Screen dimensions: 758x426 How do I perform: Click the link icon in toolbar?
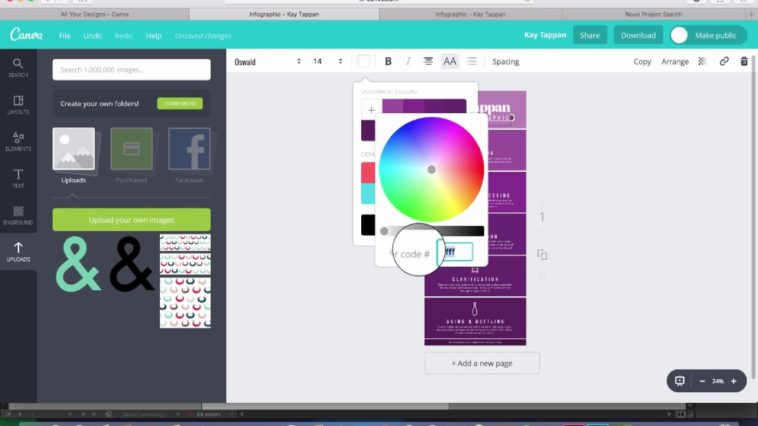point(724,62)
